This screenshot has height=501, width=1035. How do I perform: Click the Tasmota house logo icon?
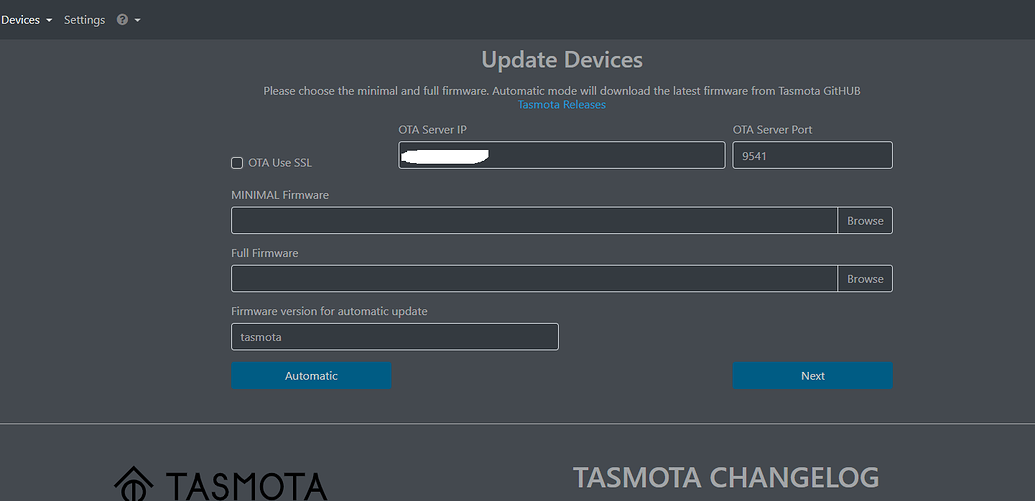(134, 484)
